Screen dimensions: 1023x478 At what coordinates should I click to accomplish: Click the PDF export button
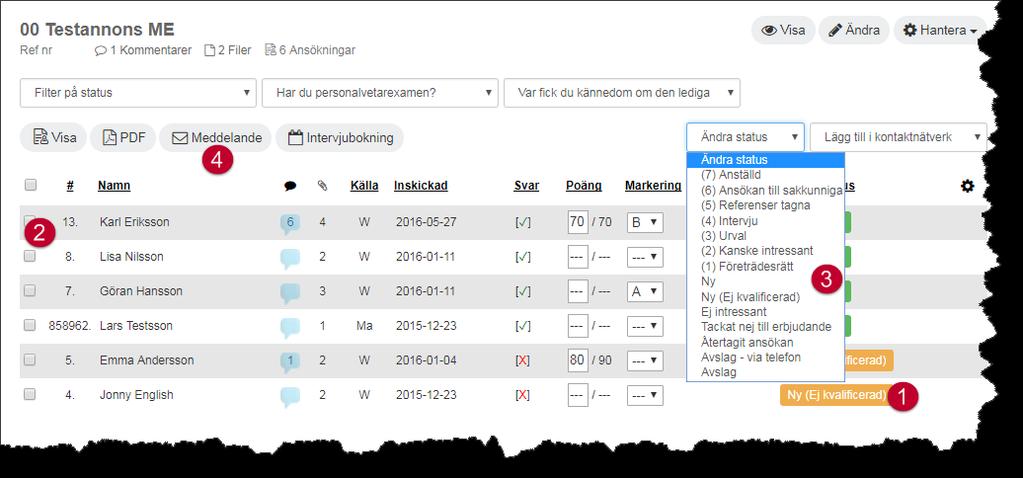123,138
